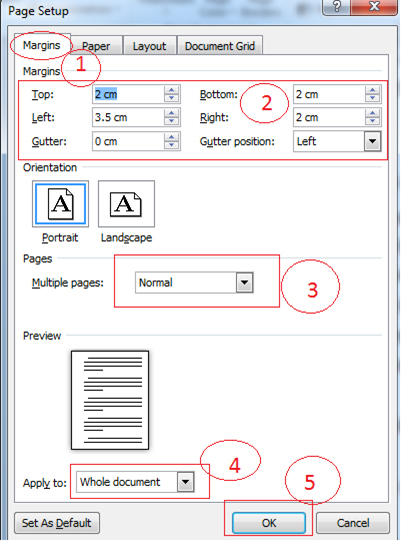The width and height of the screenshot is (401, 545).
Task: Select the Portrait orientation icon
Action: click(60, 204)
